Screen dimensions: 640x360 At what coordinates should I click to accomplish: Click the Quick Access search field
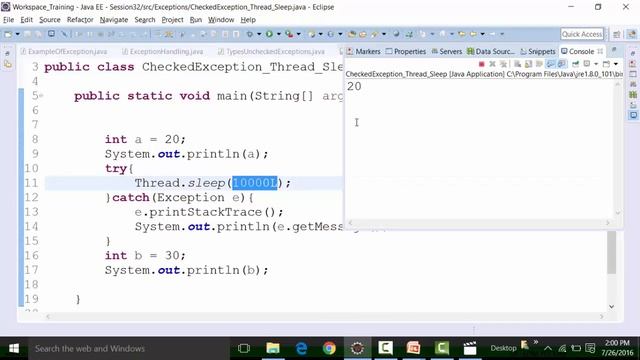(582, 34)
